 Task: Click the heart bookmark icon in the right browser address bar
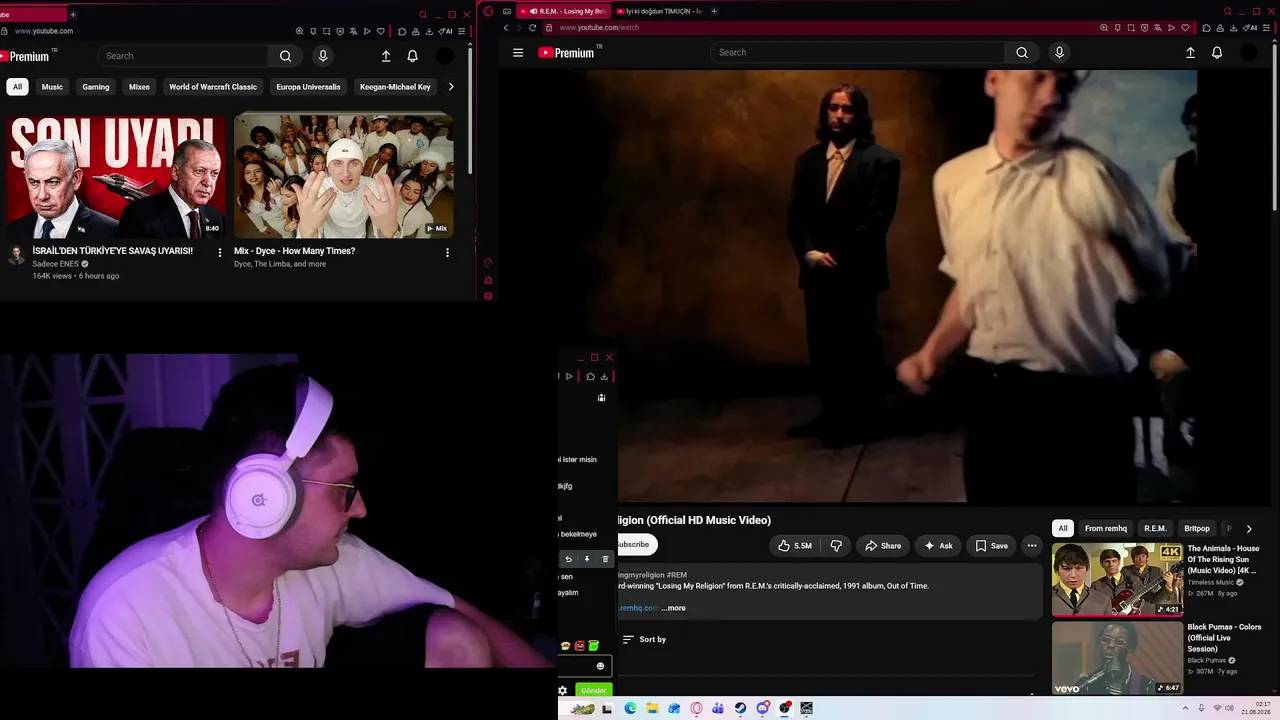click(x=1184, y=28)
